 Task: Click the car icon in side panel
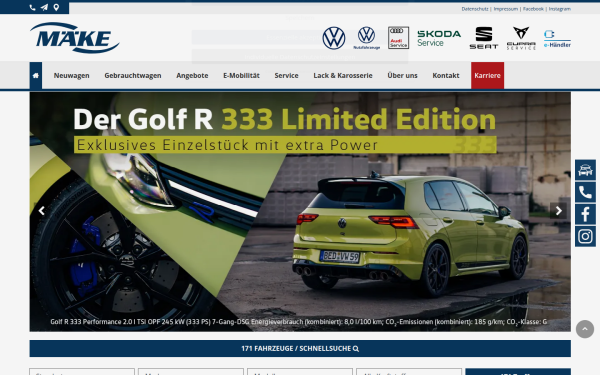coord(585,170)
